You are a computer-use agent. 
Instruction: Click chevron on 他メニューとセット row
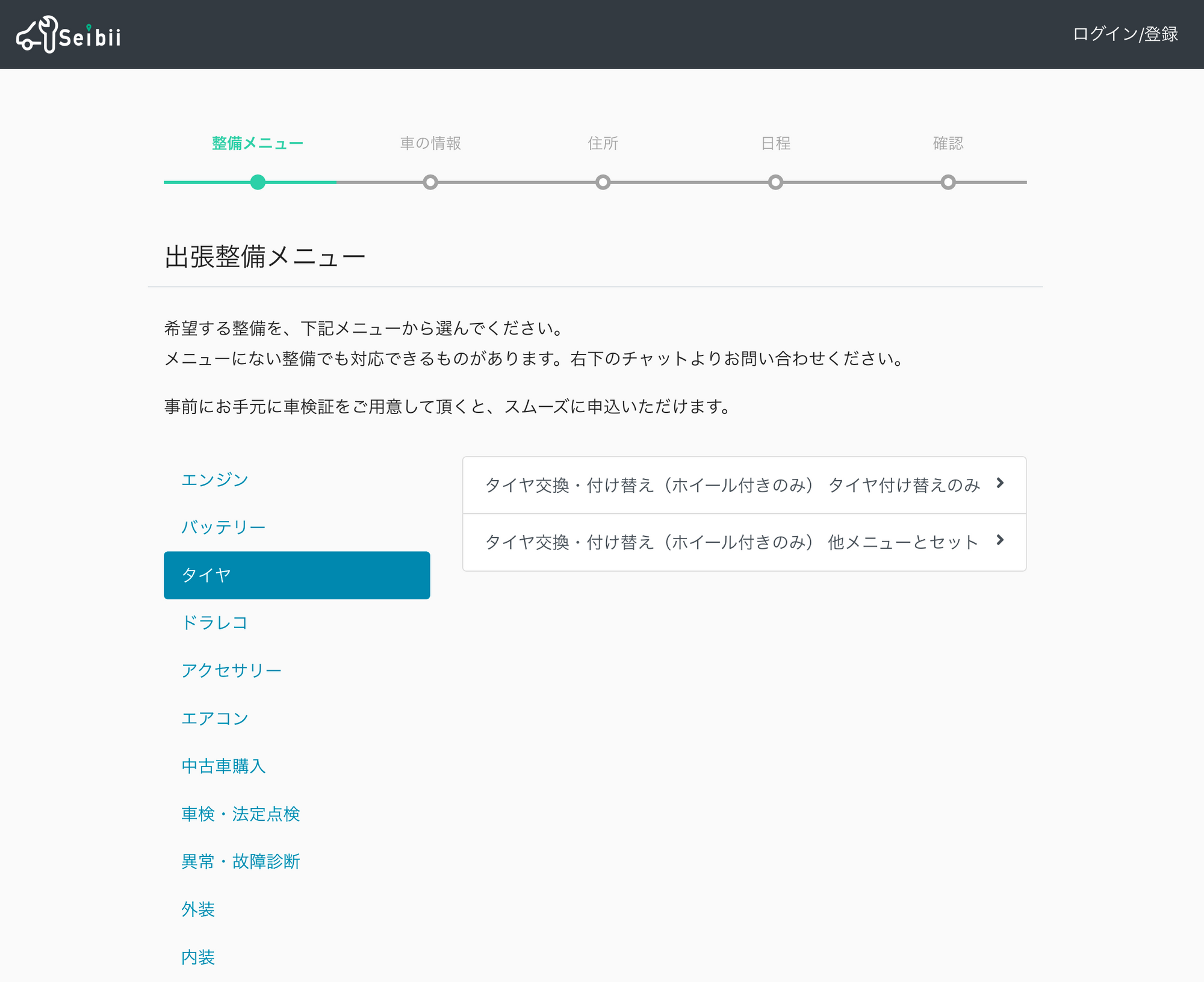coord(1000,540)
